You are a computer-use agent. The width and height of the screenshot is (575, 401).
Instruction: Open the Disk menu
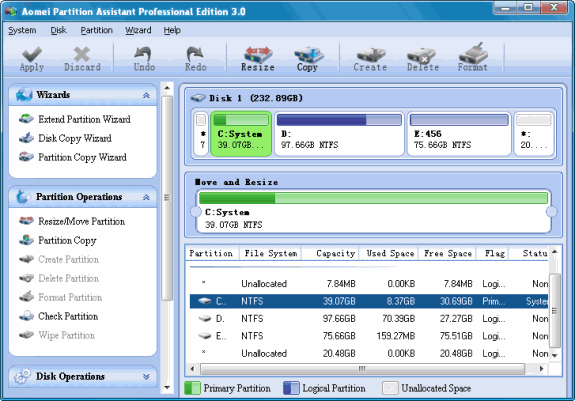pyautogui.click(x=58, y=30)
